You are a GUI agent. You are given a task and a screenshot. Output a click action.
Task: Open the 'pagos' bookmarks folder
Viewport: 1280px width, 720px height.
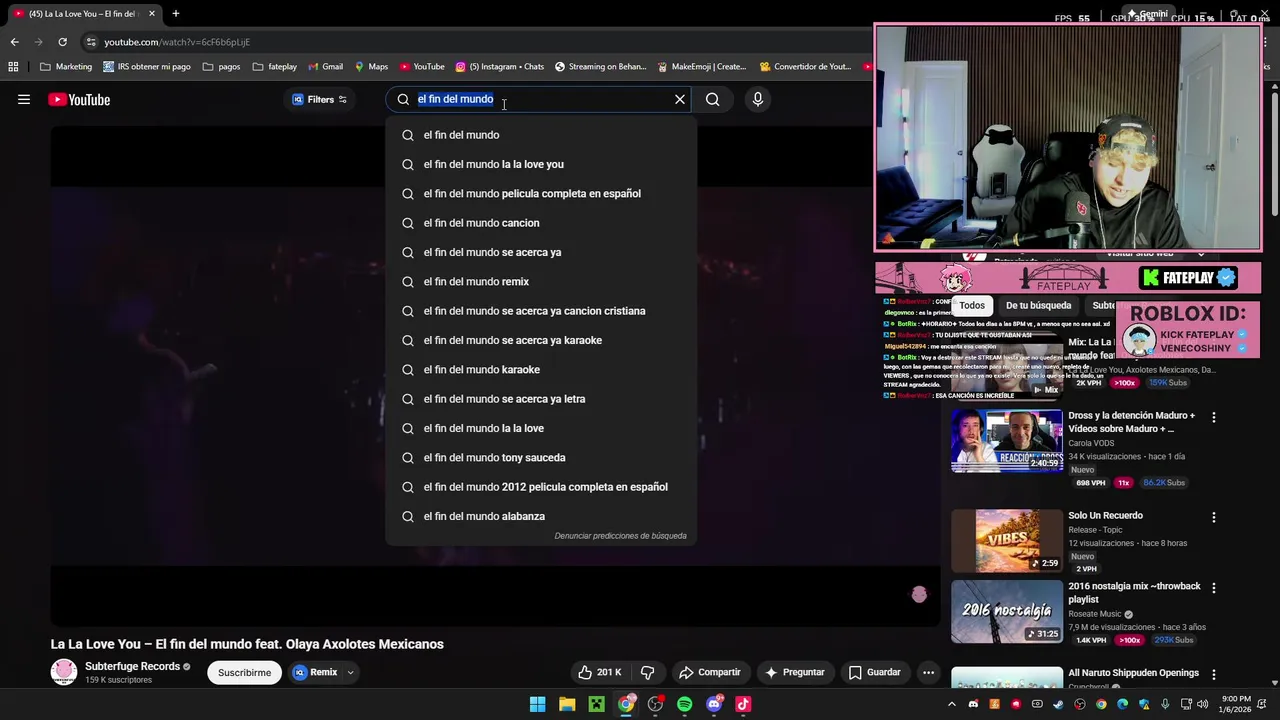(221, 67)
